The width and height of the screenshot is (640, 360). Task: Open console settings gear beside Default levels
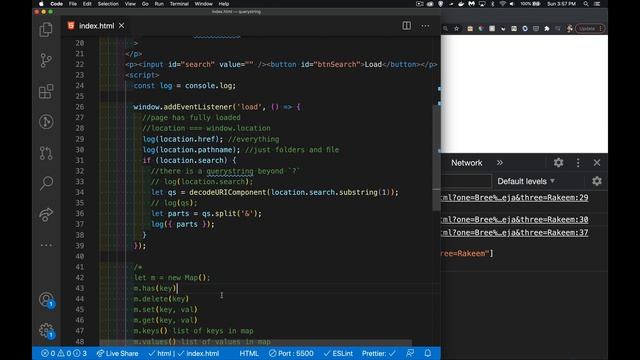(x=597, y=181)
